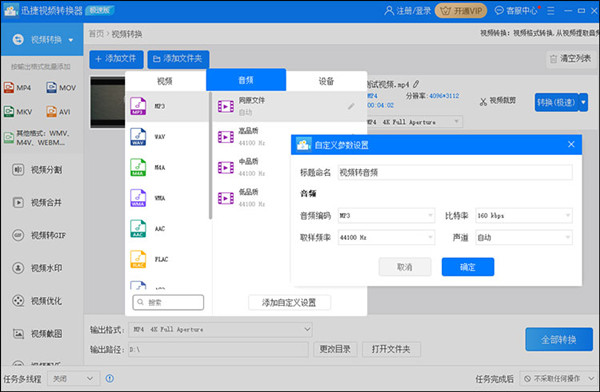The width and height of the screenshot is (600, 392).
Task: Expand the 输出格式 MP4 4K dropdown
Action: (x=220, y=329)
